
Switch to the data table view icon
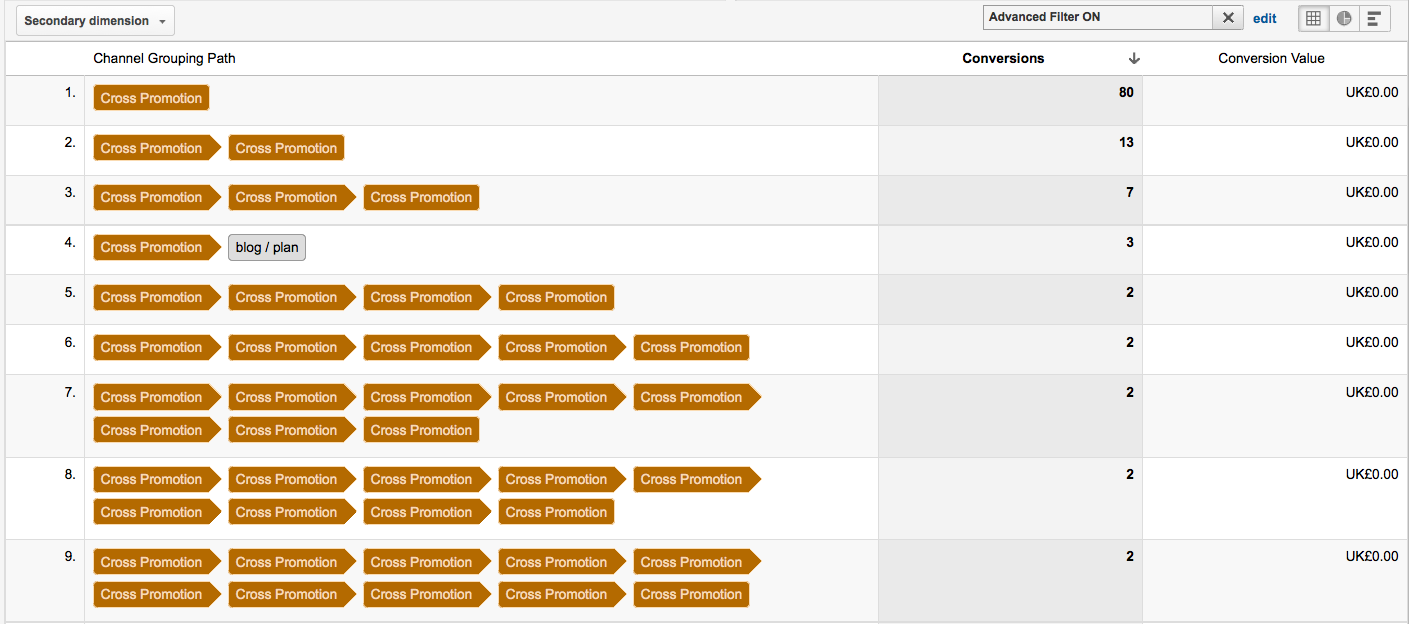pos(1314,18)
